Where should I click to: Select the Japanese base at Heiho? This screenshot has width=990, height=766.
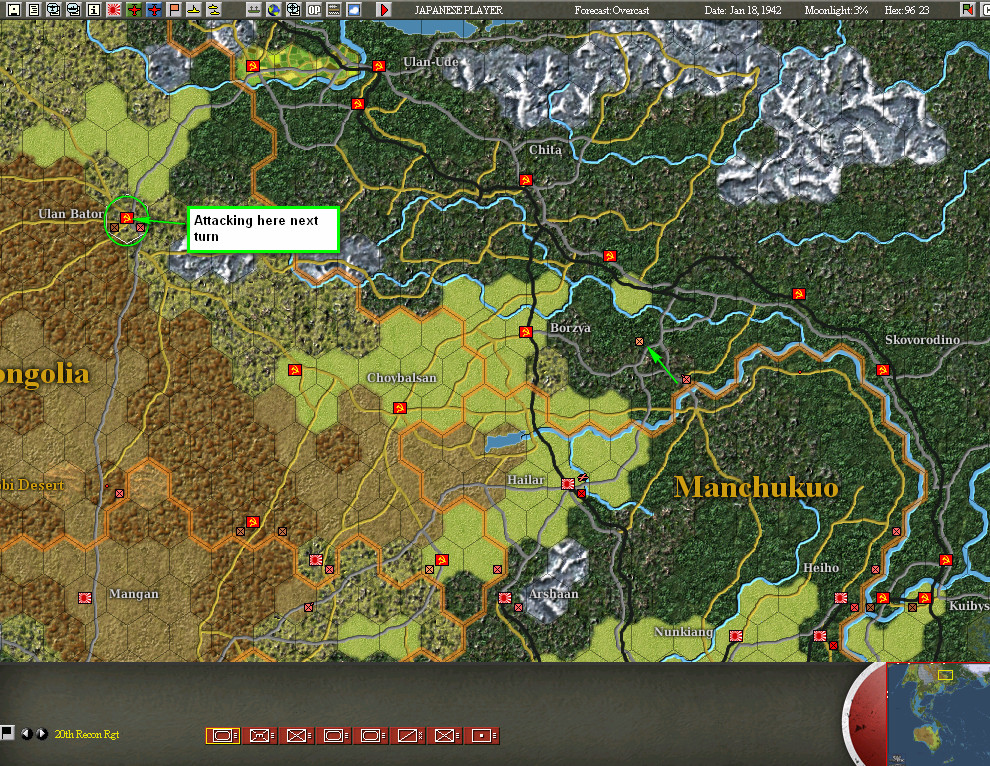(x=840, y=597)
